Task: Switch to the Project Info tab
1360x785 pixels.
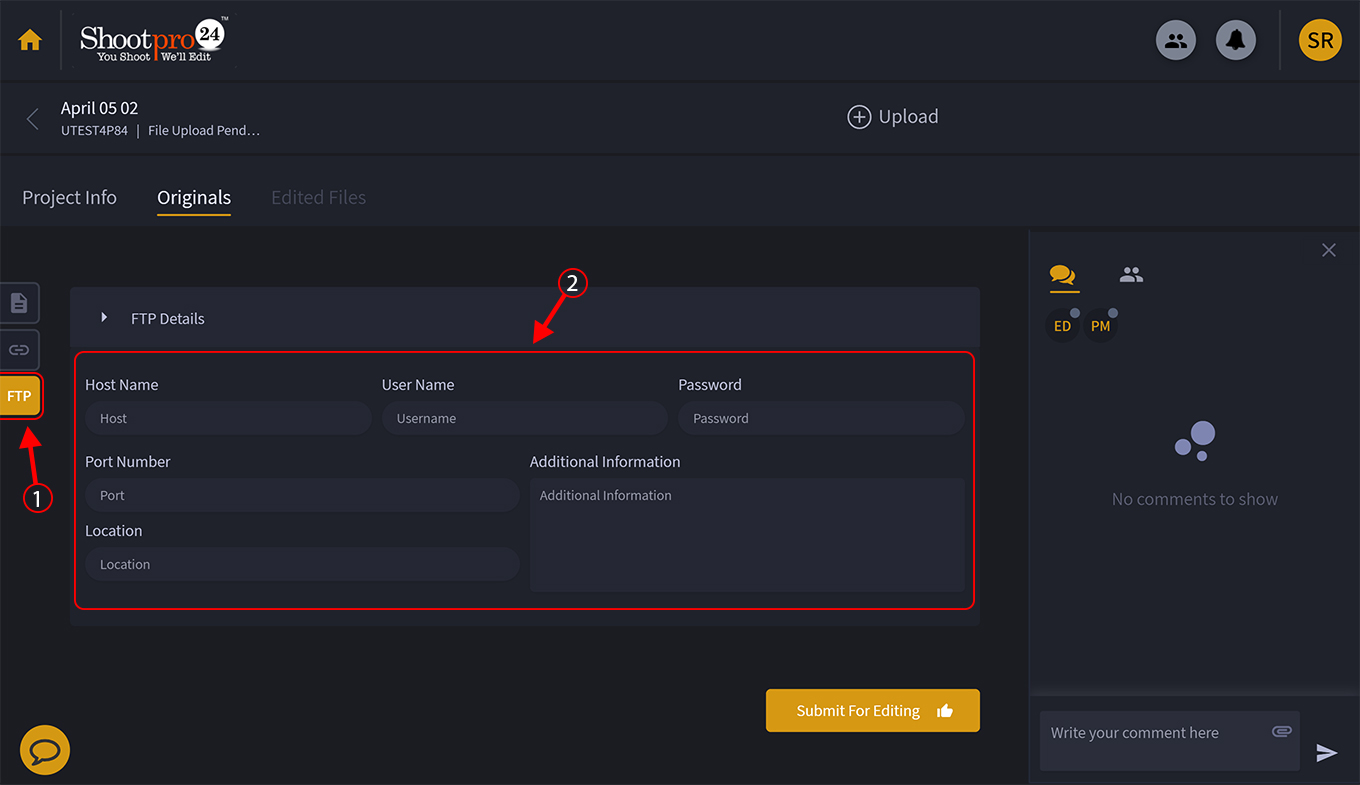Action: click(69, 198)
